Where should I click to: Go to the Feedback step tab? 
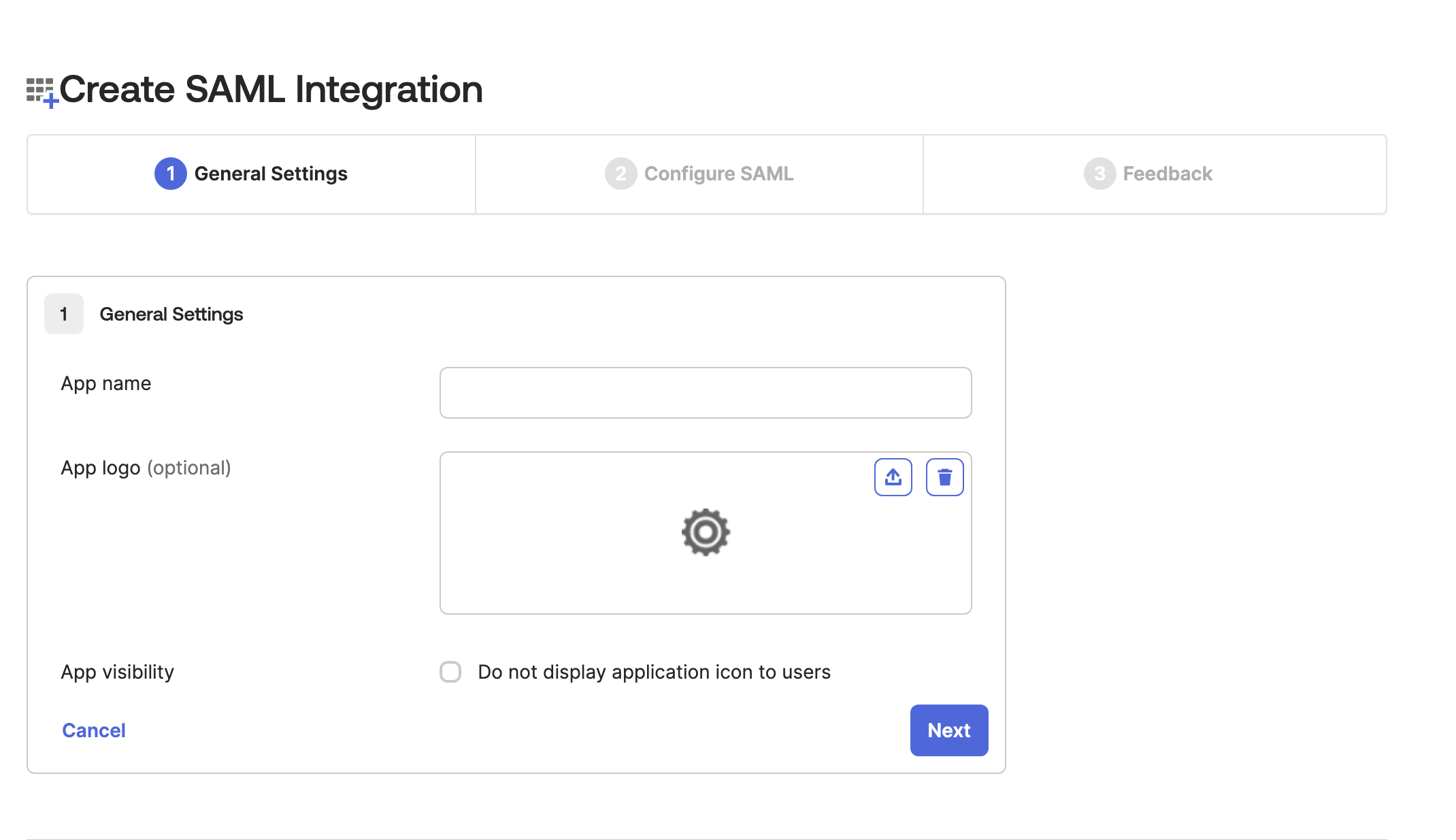tap(1168, 174)
